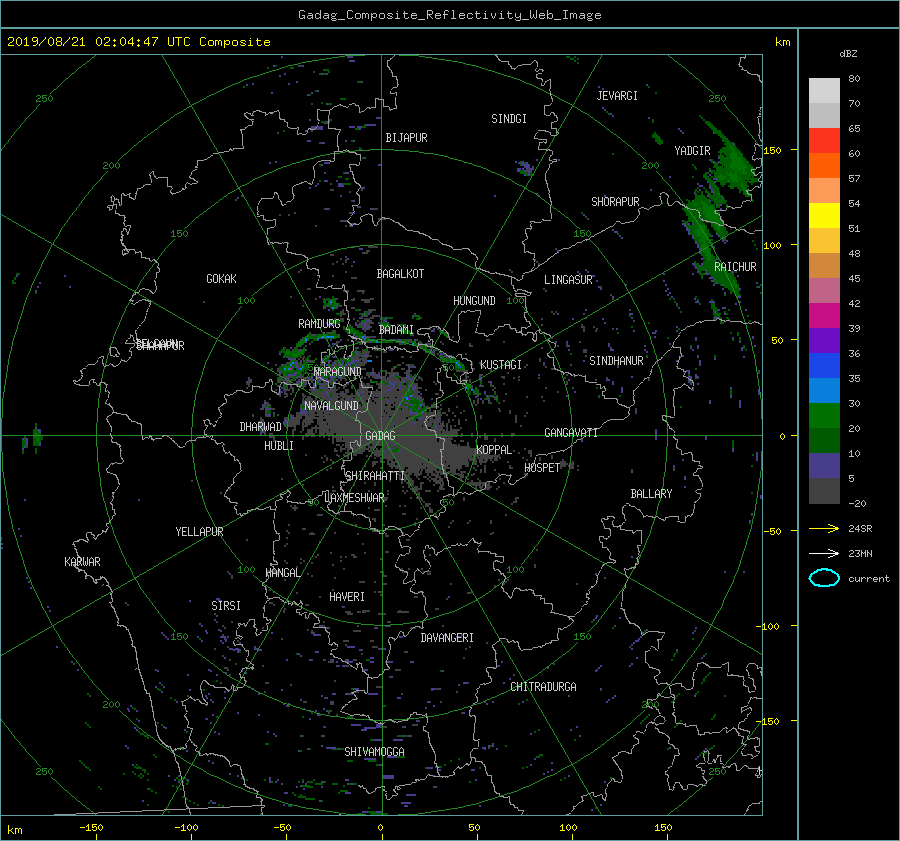Click the SHIVAMOGGA city label

tap(374, 752)
